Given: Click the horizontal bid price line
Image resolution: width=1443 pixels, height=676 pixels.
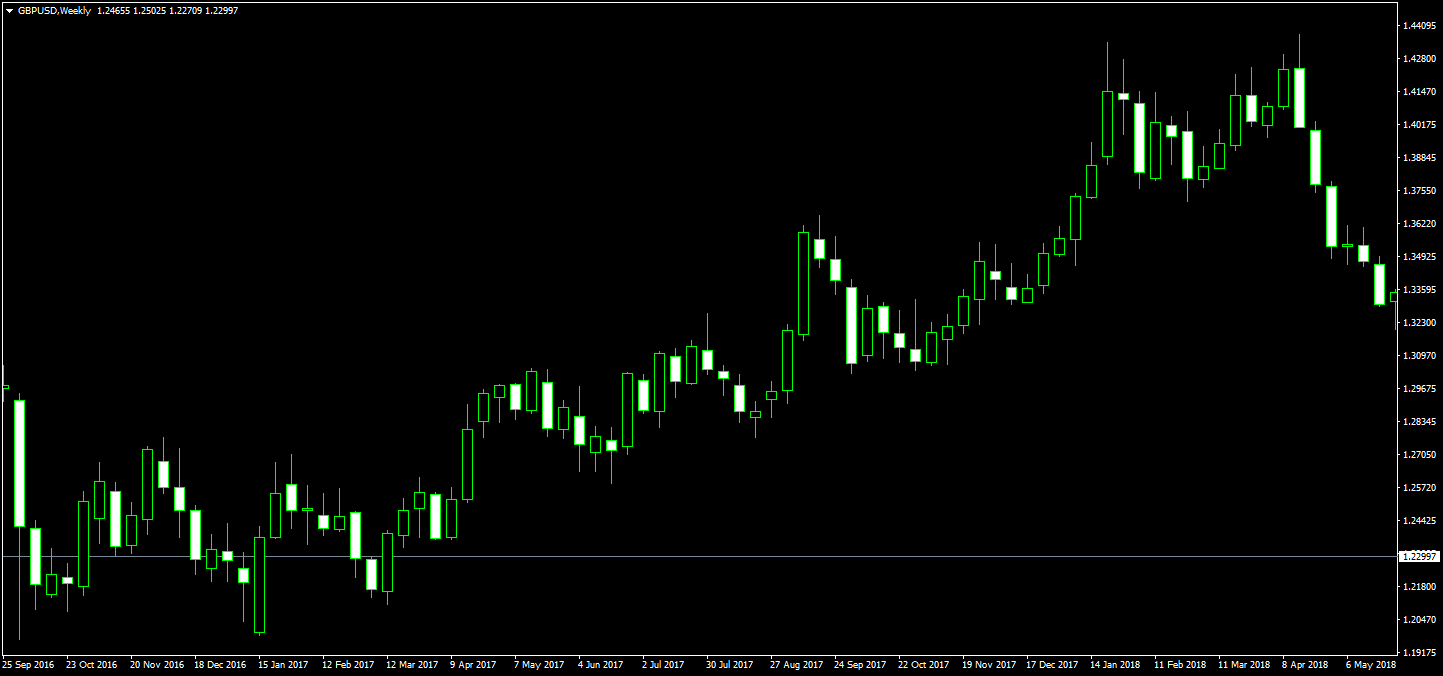Looking at the screenshot, I should 700,556.
